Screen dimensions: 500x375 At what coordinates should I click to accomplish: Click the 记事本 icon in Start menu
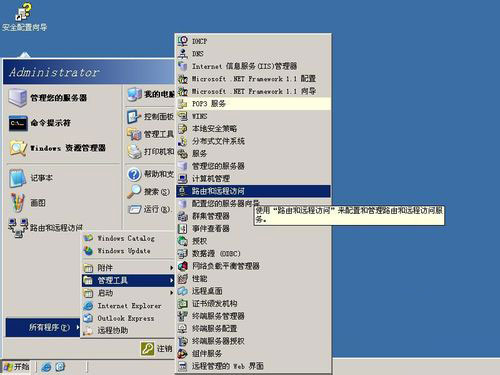point(18,178)
